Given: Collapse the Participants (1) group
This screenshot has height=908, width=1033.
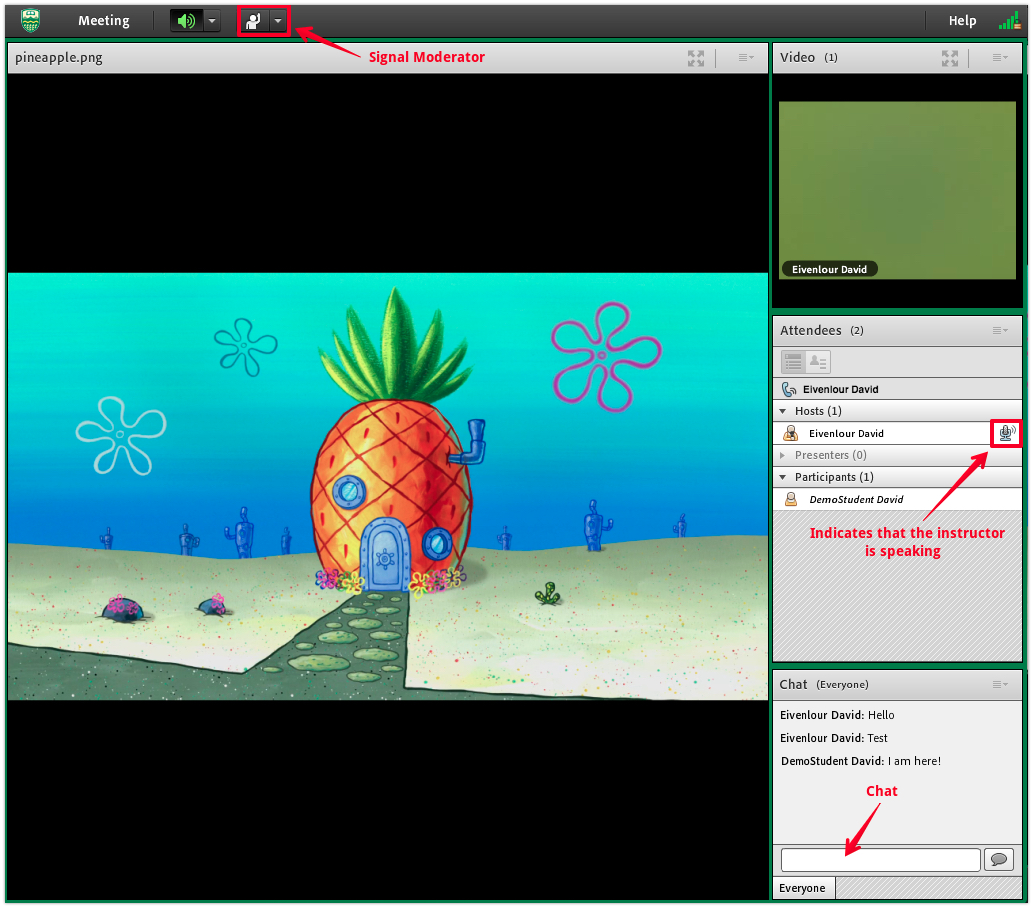Looking at the screenshot, I should [x=783, y=477].
